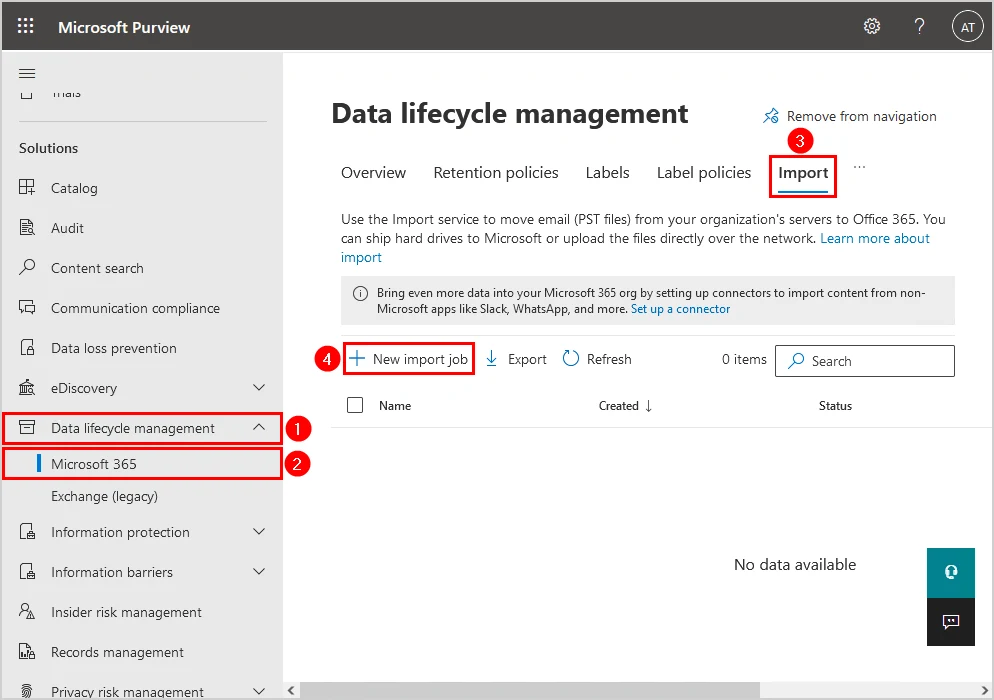Refresh the import jobs list
This screenshot has height=700, width=994.
[596, 358]
